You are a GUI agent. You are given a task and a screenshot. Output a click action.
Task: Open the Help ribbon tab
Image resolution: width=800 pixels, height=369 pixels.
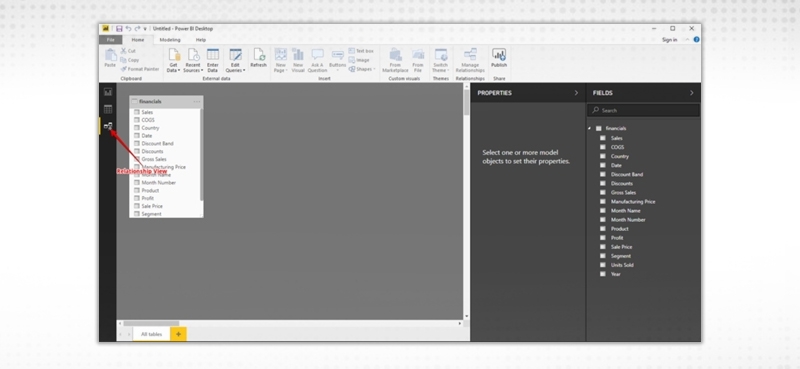[201, 40]
